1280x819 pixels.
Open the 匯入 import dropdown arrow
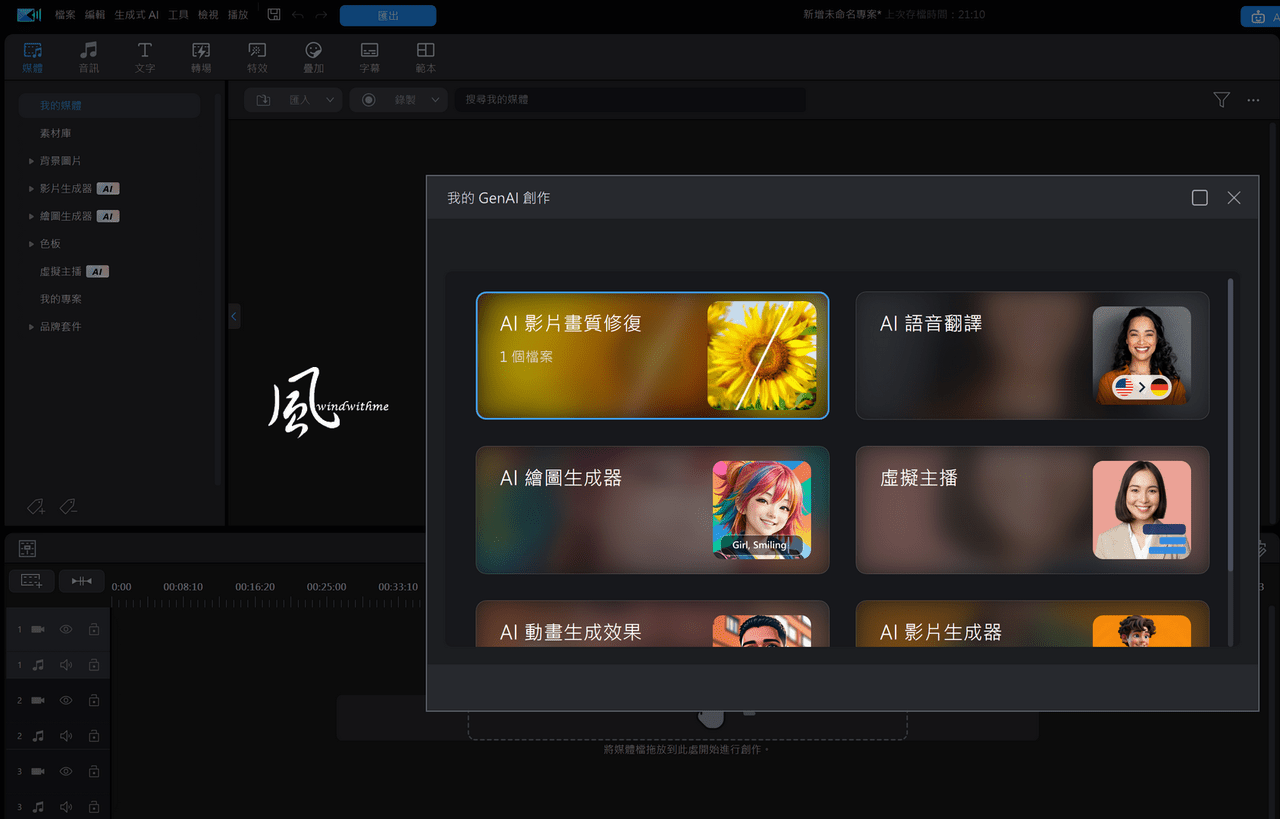tap(330, 100)
